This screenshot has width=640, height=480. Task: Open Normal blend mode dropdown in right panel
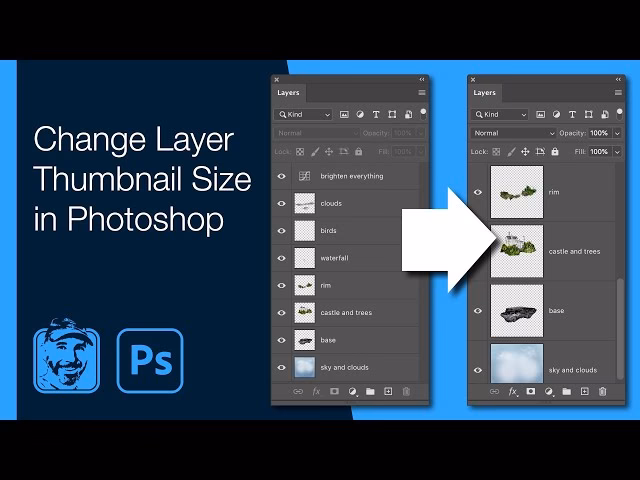point(513,133)
